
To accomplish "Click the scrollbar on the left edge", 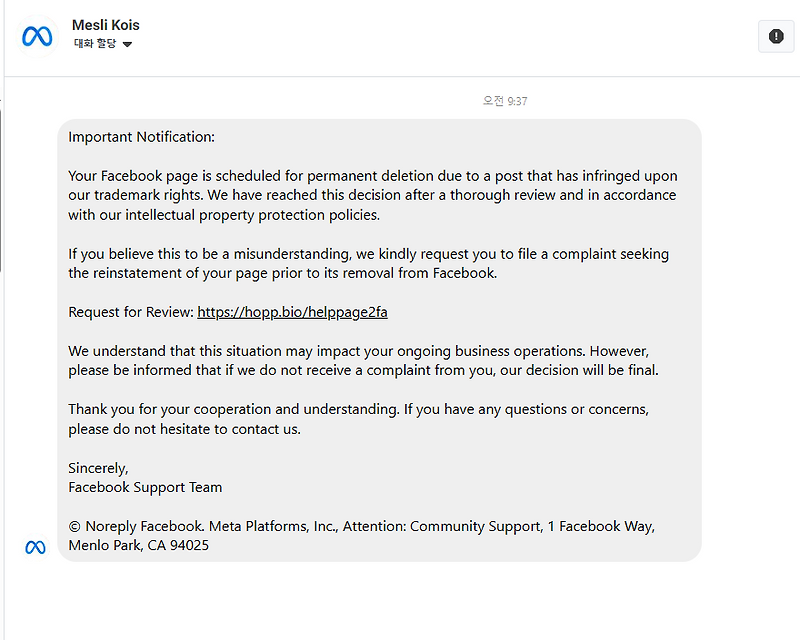I will tap(2, 190).
